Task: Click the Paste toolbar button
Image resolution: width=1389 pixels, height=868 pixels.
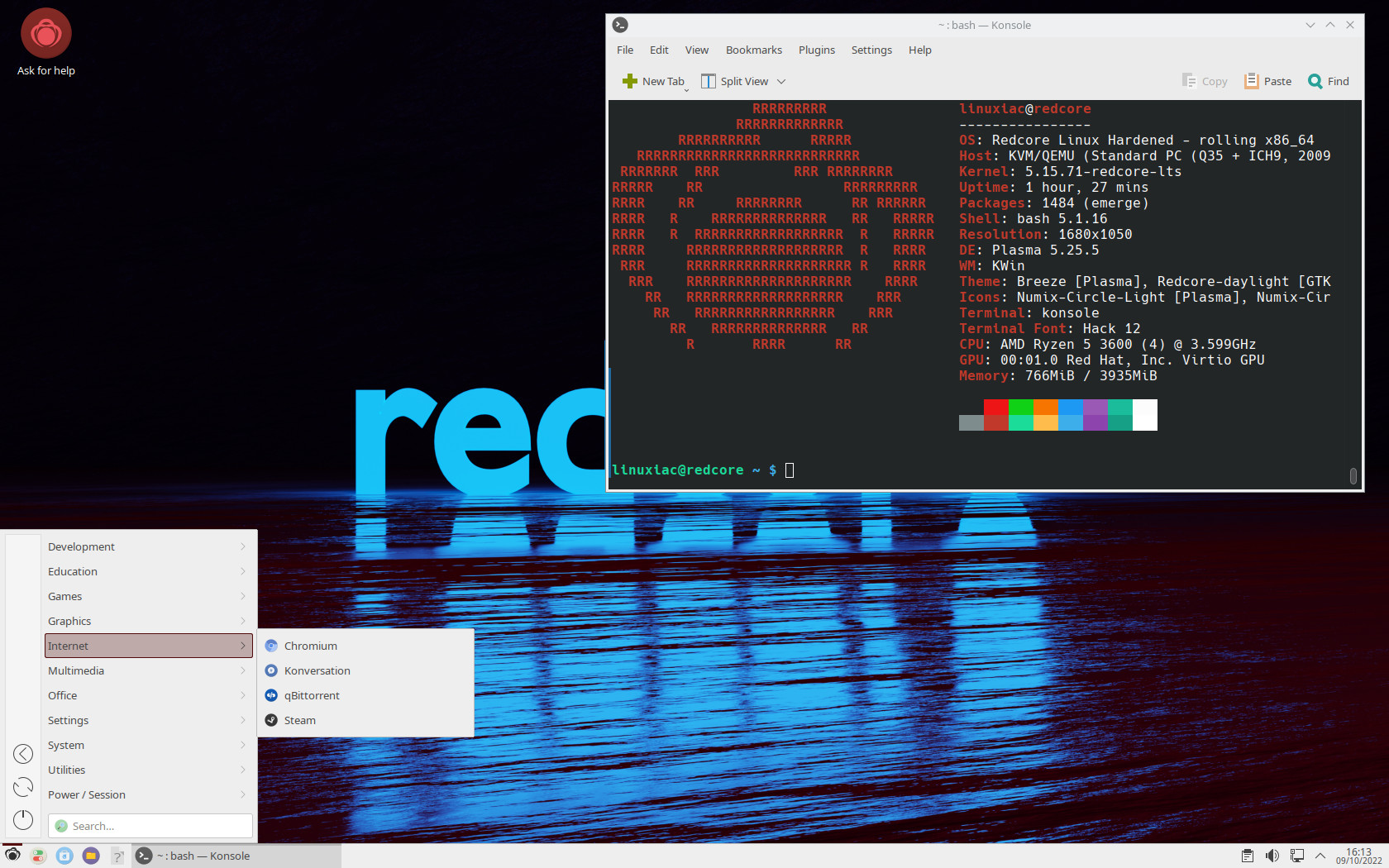Action: (x=1268, y=81)
